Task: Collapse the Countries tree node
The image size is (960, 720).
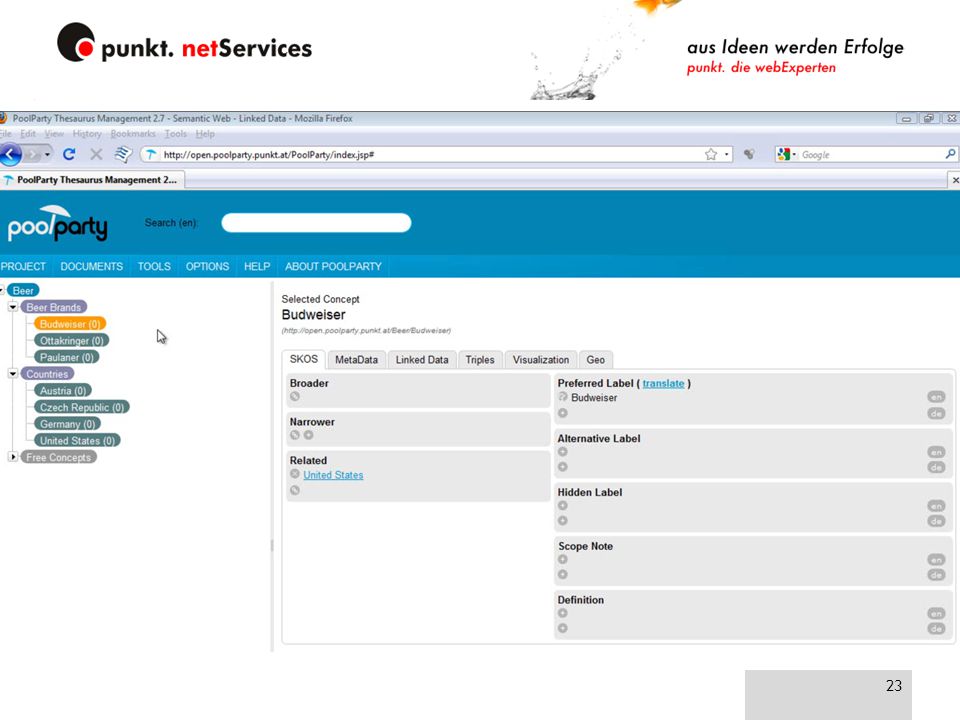Action: [x=13, y=373]
